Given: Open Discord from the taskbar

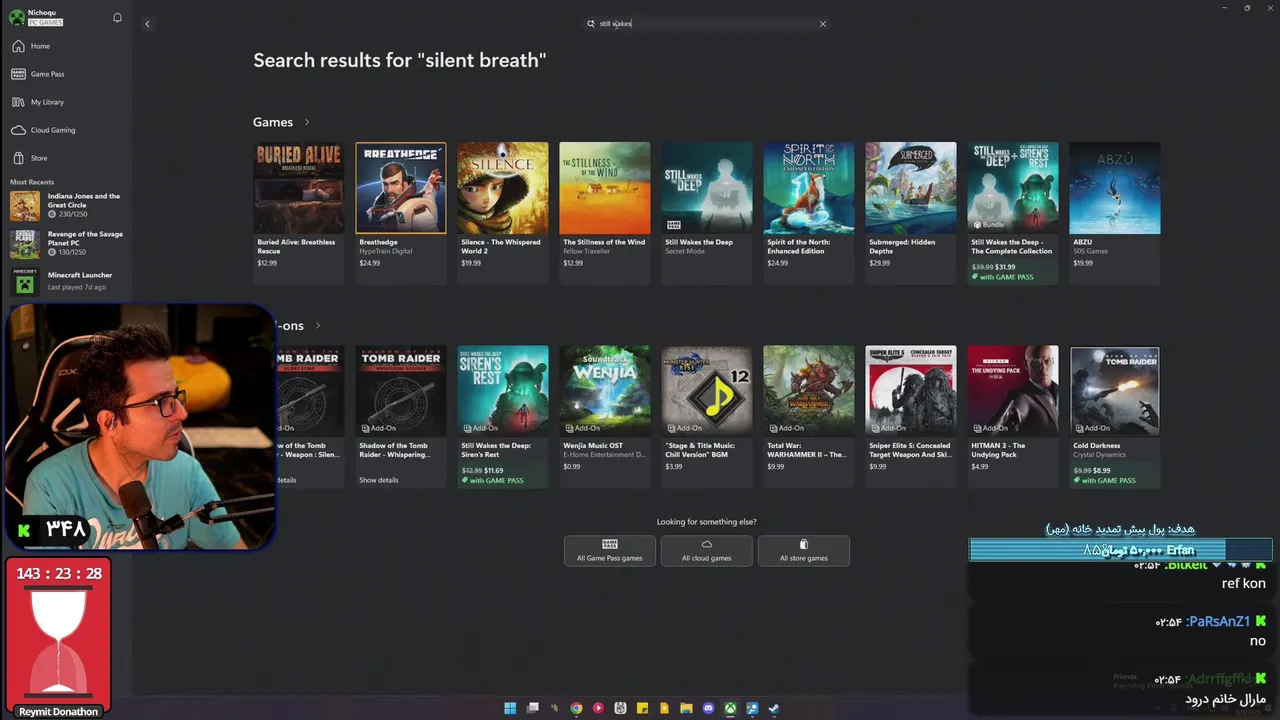Looking at the screenshot, I should pos(709,708).
